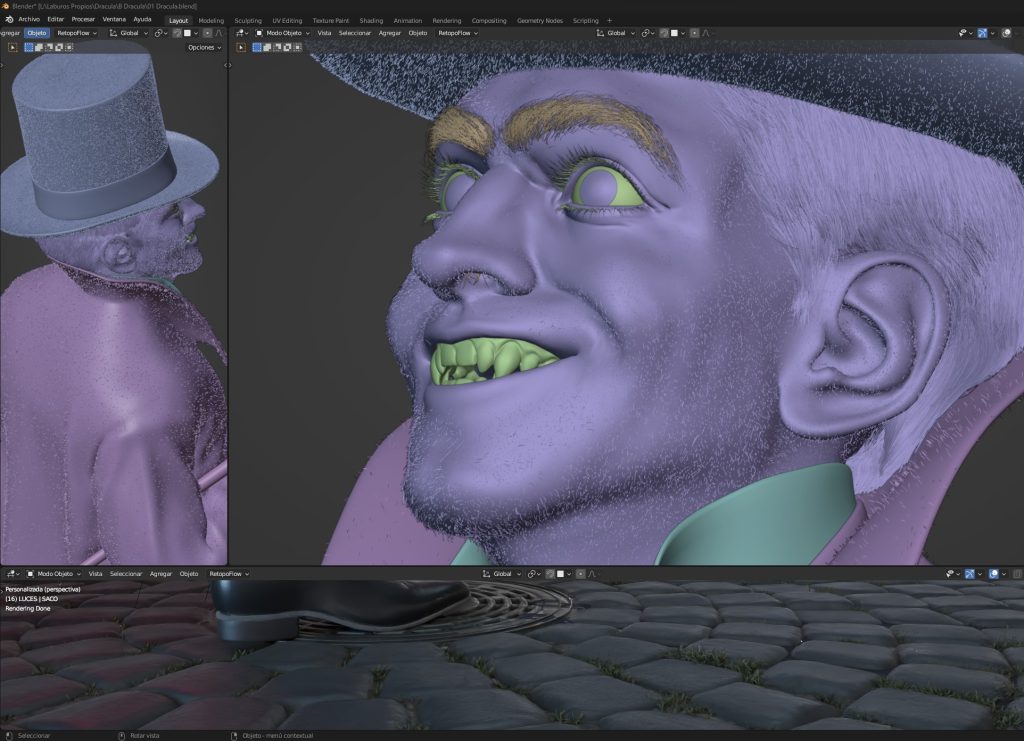Viewport: 1024px width, 741px height.
Task: Open proportional falloff curve in main viewport
Action: click(706, 33)
